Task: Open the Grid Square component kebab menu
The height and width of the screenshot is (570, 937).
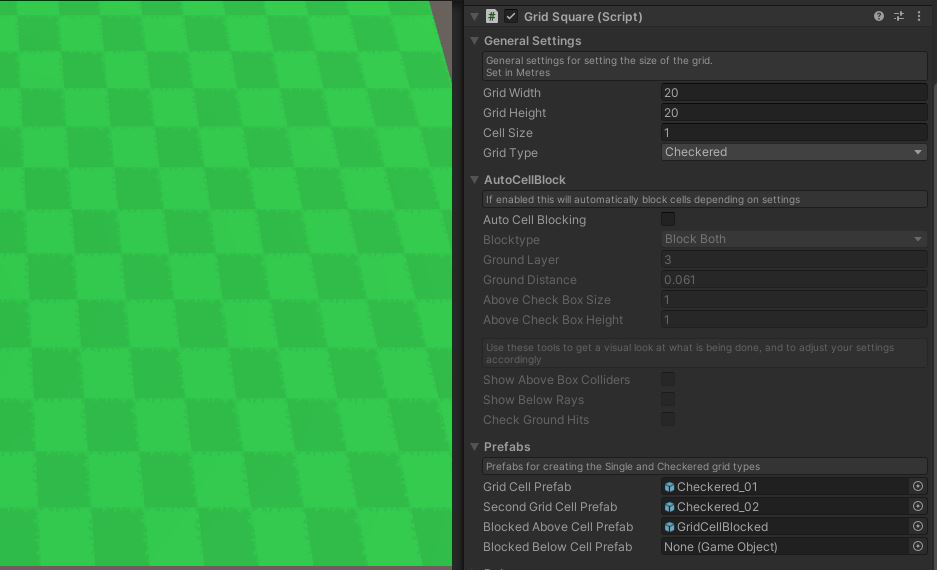Action: tap(919, 16)
